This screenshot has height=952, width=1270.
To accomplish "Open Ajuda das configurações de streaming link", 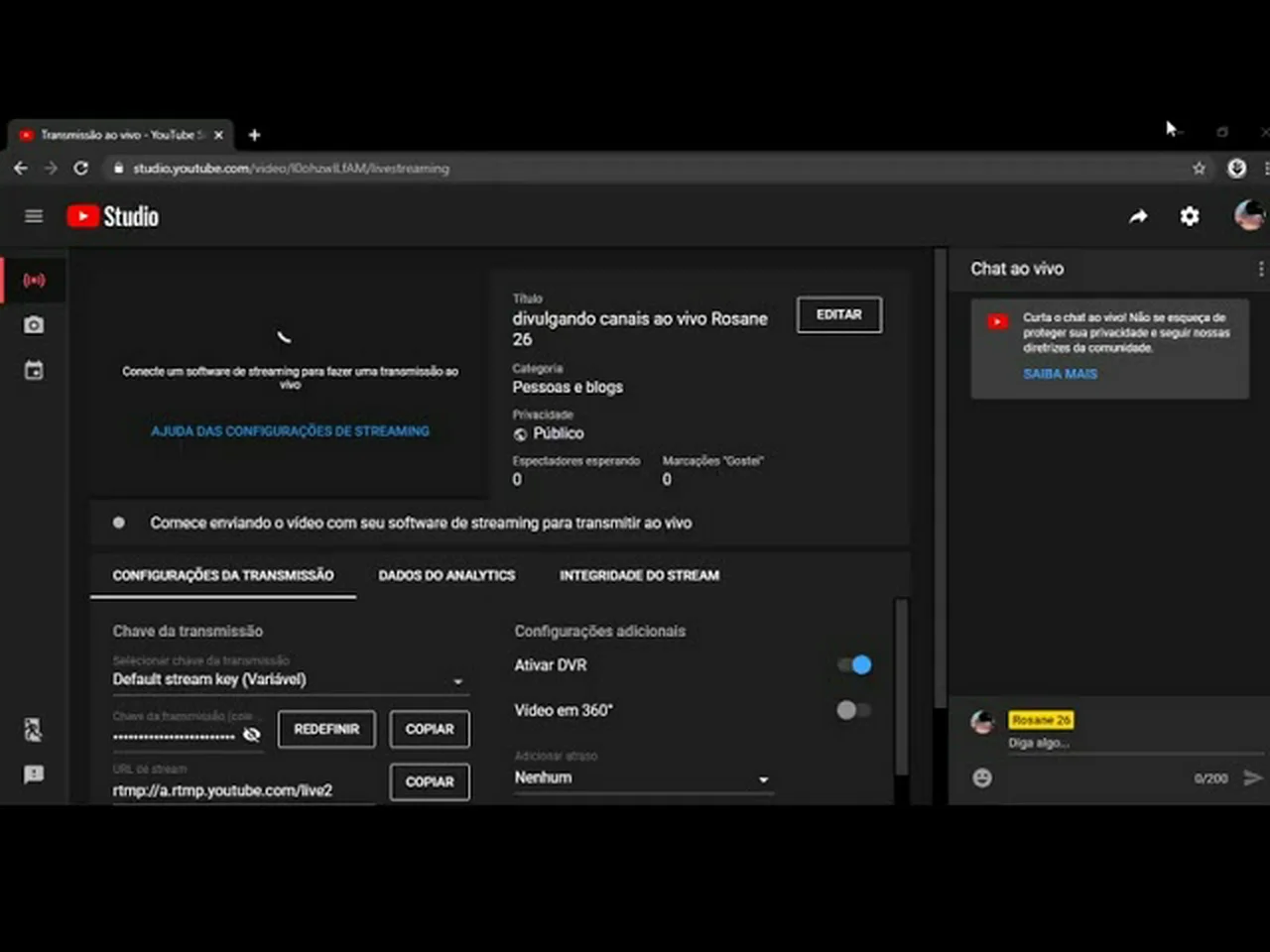I will [x=290, y=431].
